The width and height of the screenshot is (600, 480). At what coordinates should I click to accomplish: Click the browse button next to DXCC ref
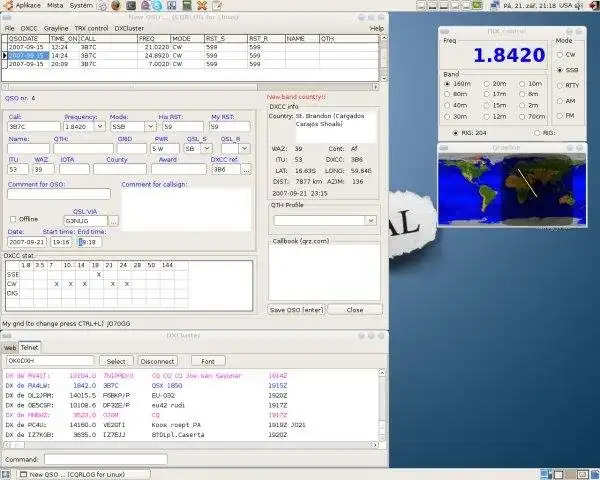246,170
